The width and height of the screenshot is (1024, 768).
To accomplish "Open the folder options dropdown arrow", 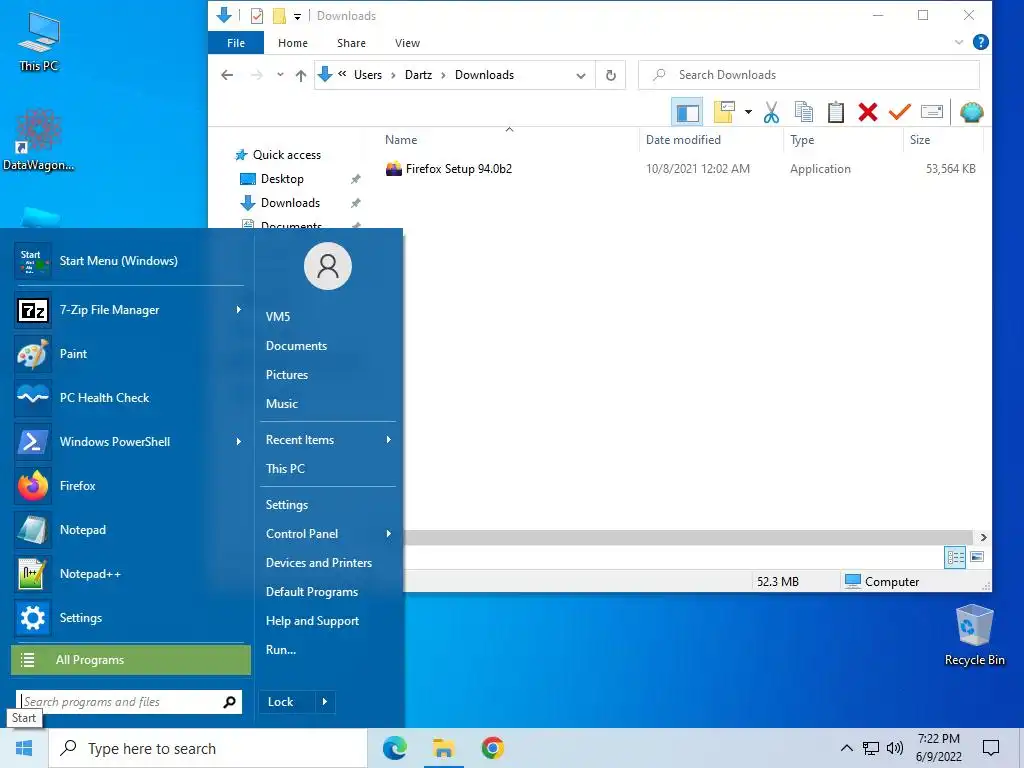I will click(748, 112).
